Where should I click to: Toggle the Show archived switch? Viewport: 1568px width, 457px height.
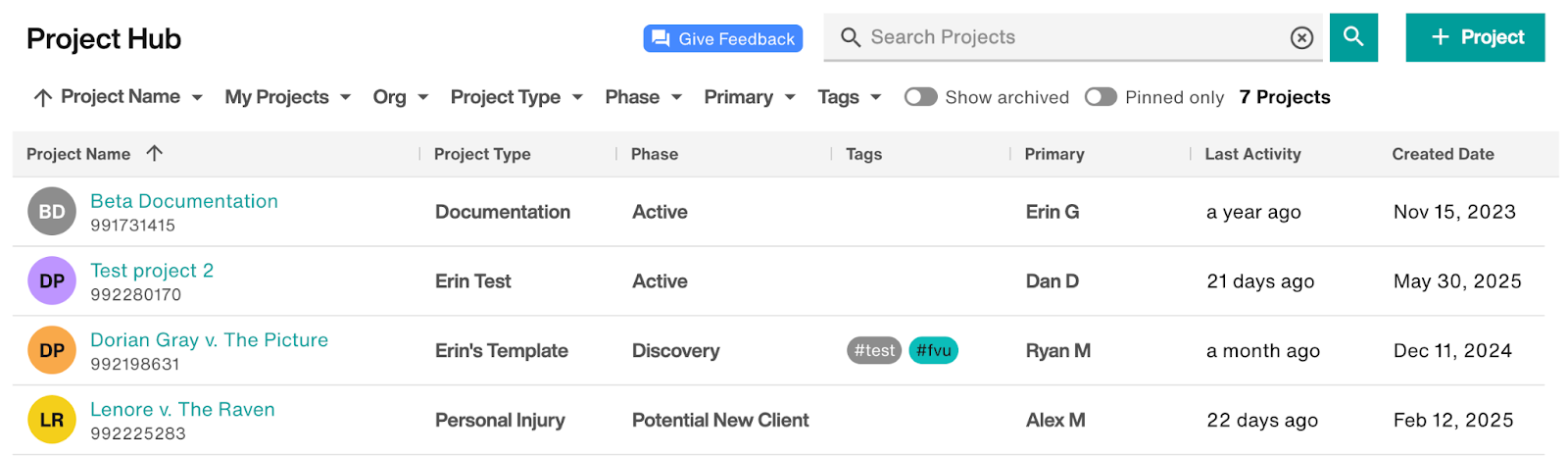click(x=920, y=97)
